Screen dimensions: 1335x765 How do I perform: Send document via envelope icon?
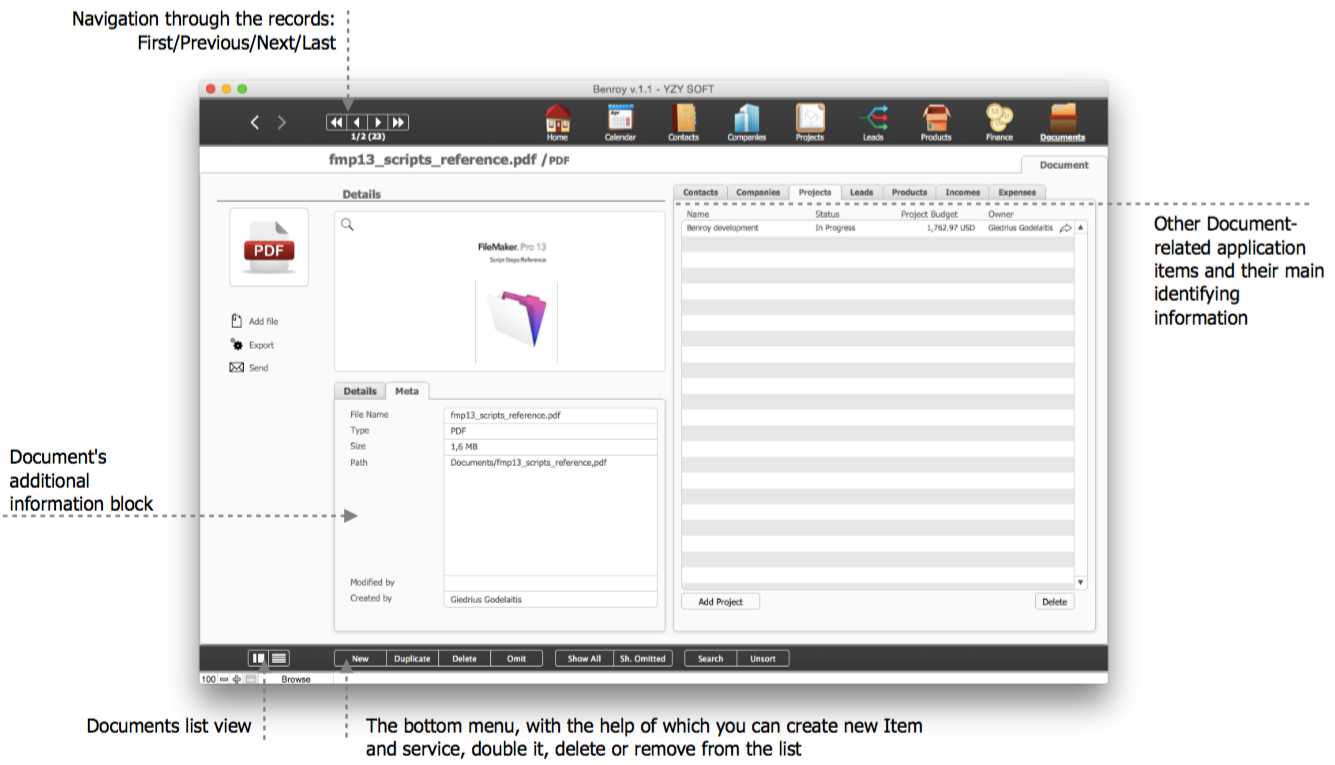tap(237, 368)
